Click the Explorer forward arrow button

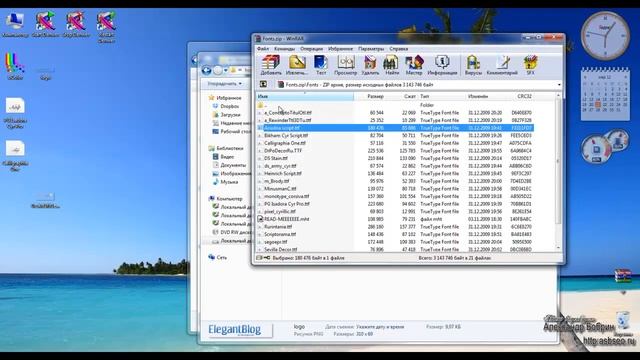pyautogui.click(x=218, y=71)
